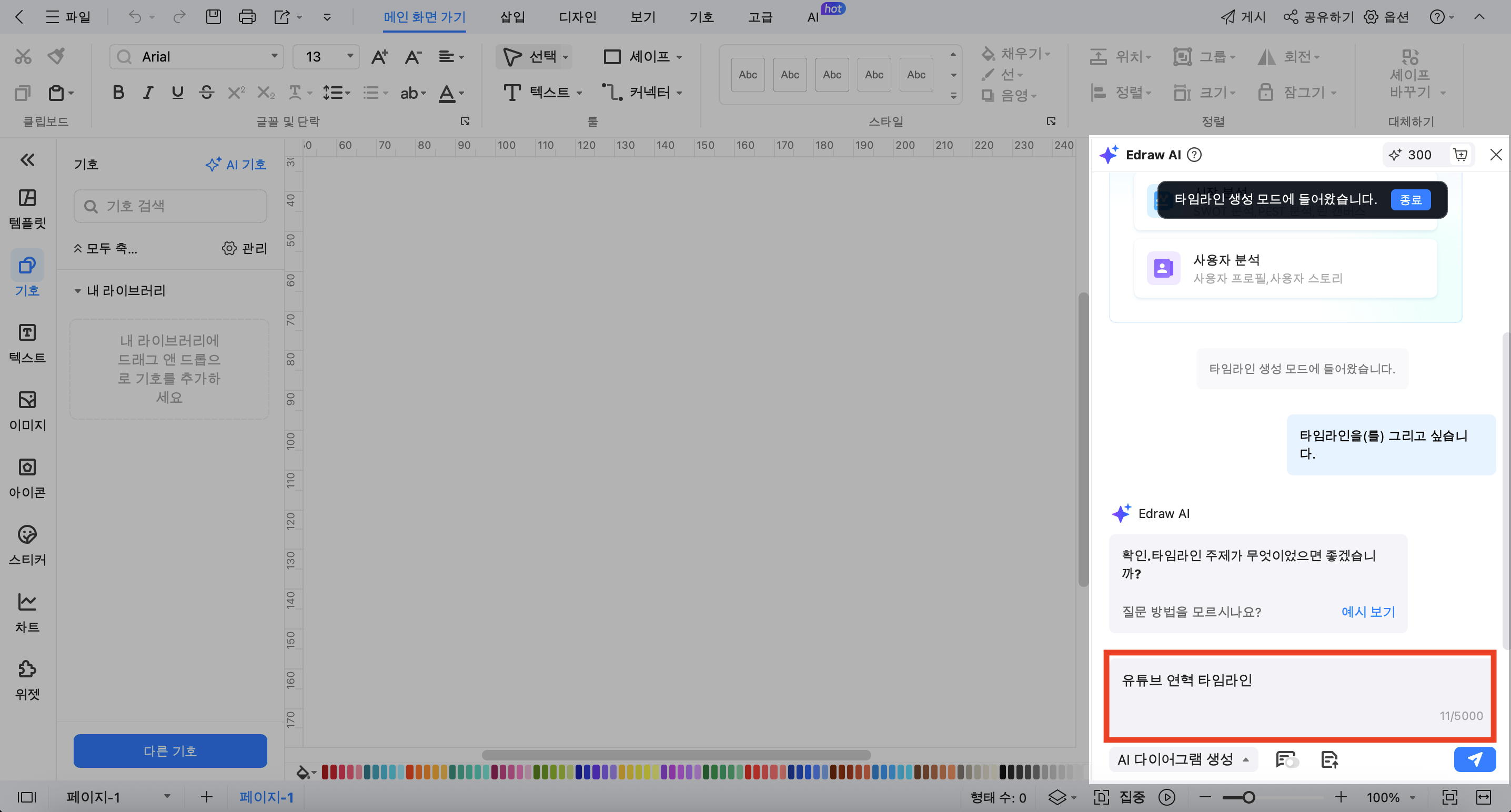Click the Copy icon in clipboard group
The image size is (1511, 812).
(22, 93)
